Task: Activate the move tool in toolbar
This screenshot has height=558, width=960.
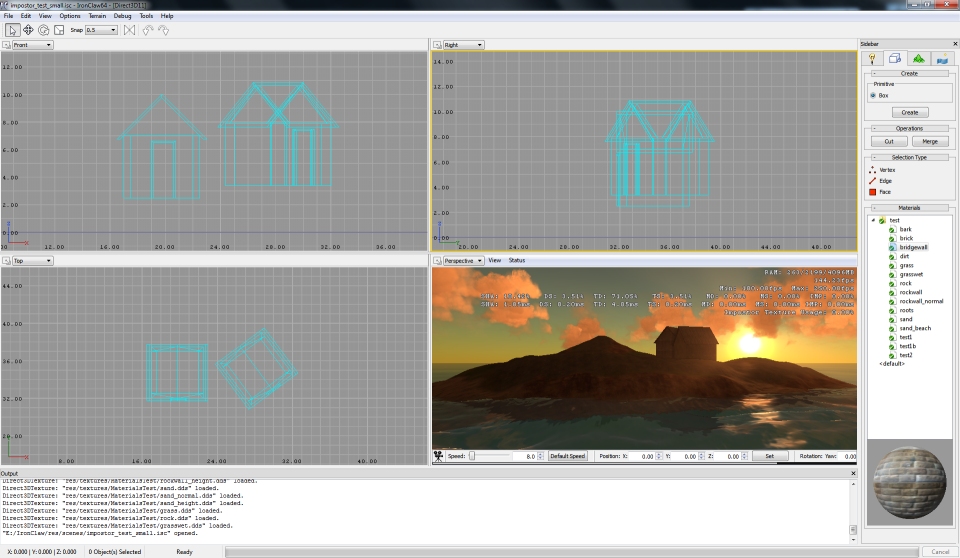Action: [x=28, y=30]
